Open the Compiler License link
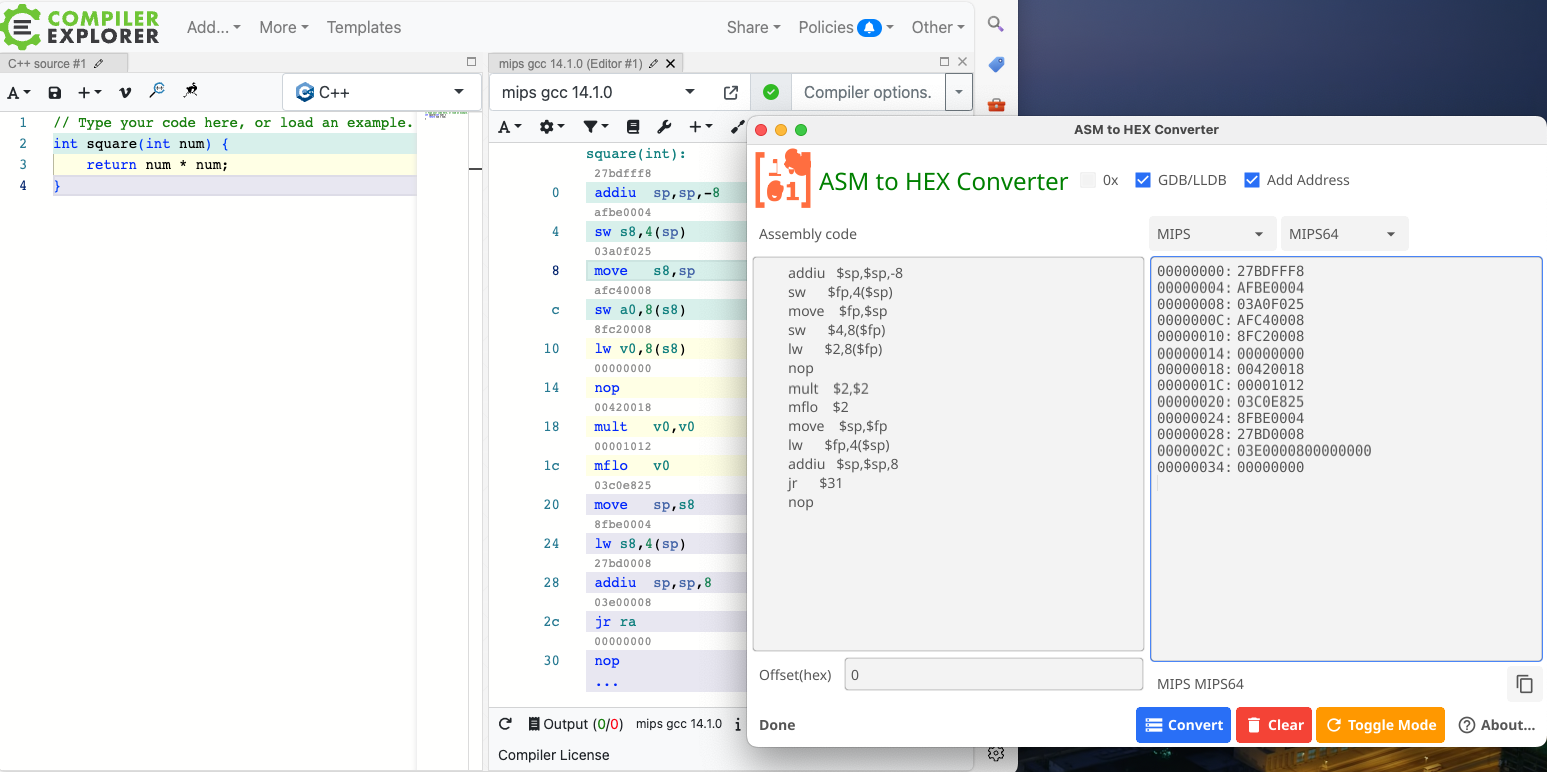The image size is (1547, 772). (x=554, y=755)
